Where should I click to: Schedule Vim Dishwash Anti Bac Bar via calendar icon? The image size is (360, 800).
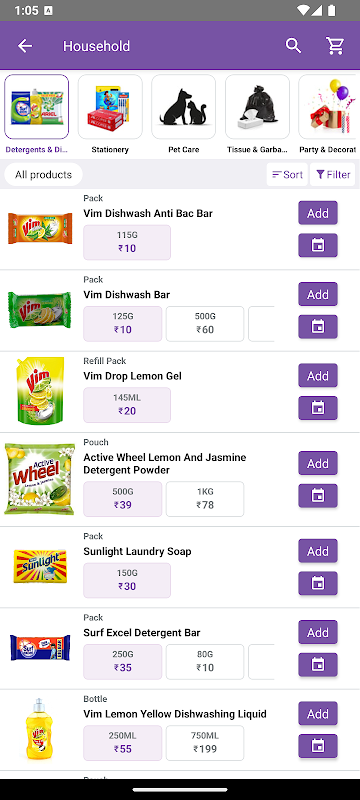(x=318, y=245)
